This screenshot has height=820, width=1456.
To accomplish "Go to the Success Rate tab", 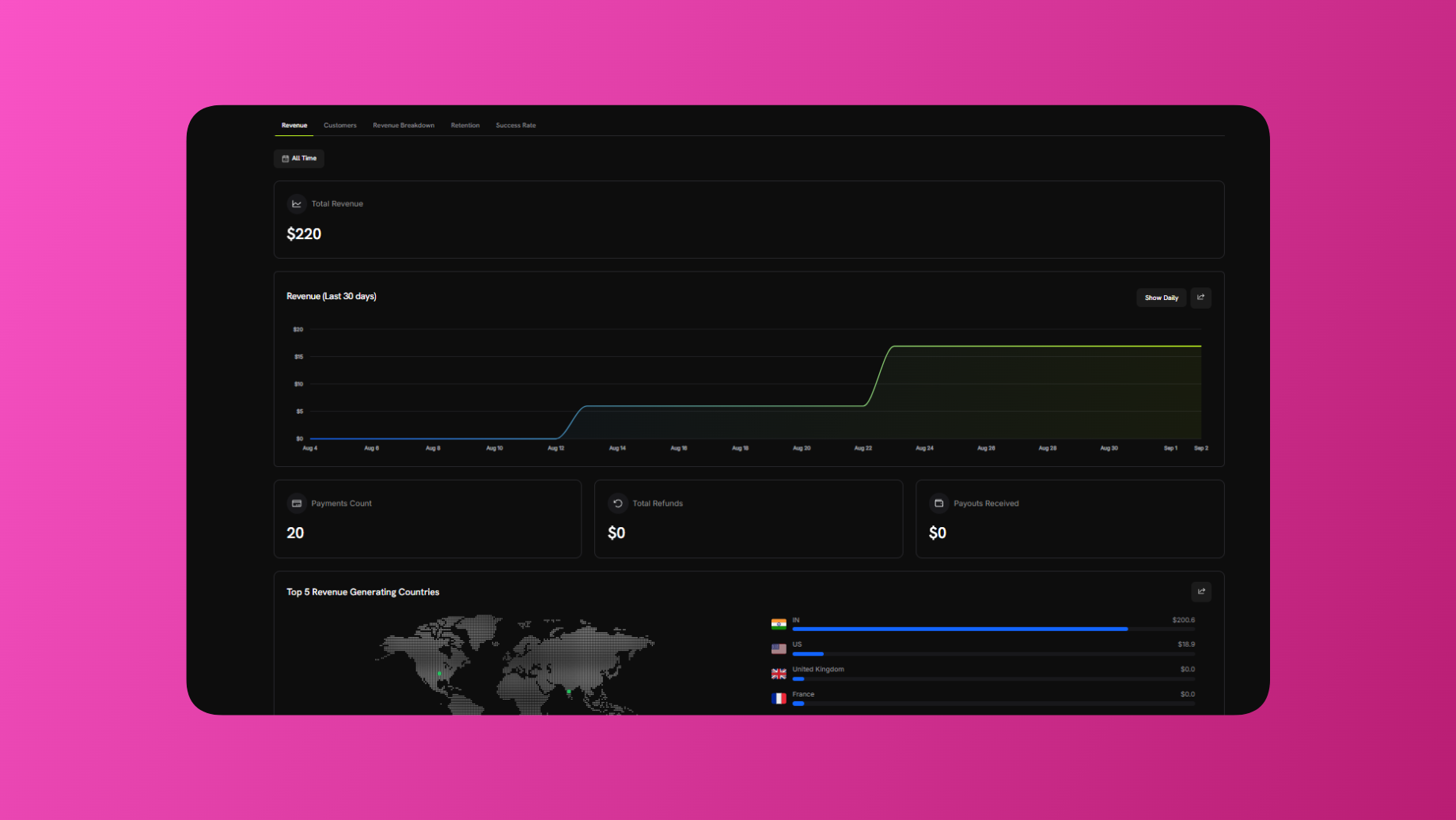I will pos(516,125).
